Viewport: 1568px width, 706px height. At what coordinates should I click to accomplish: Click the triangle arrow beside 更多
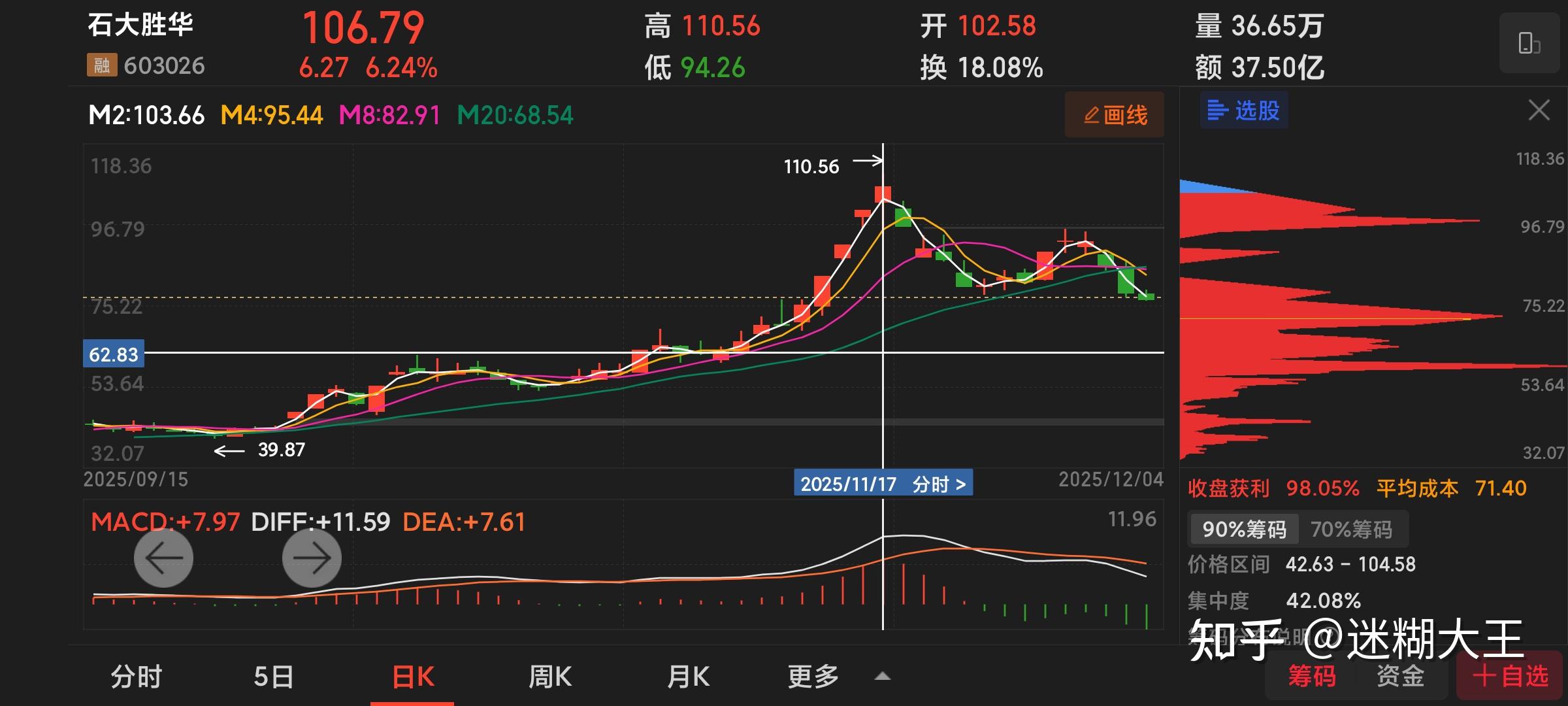882,677
